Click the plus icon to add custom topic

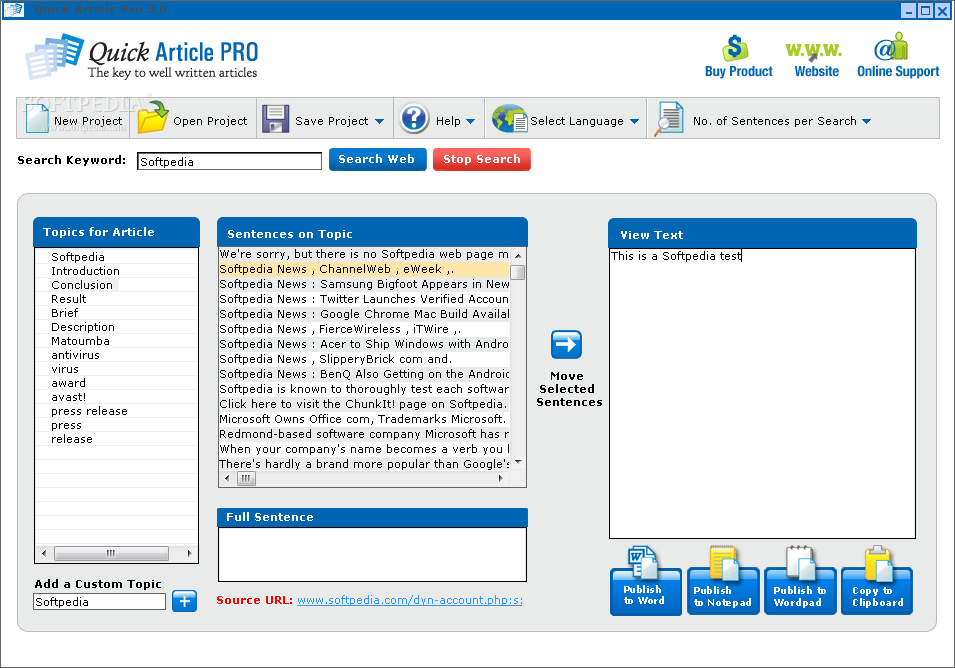click(x=185, y=601)
